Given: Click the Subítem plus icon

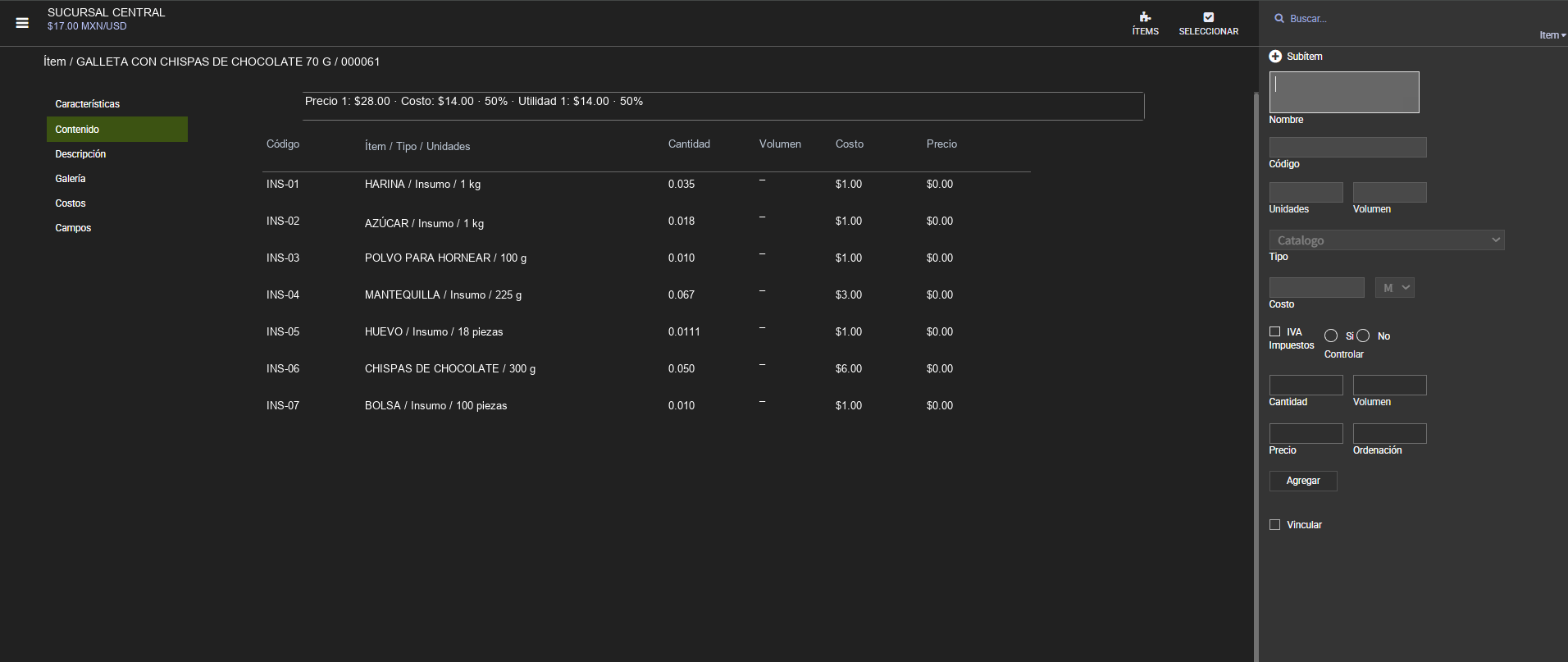Looking at the screenshot, I should 1275,57.
